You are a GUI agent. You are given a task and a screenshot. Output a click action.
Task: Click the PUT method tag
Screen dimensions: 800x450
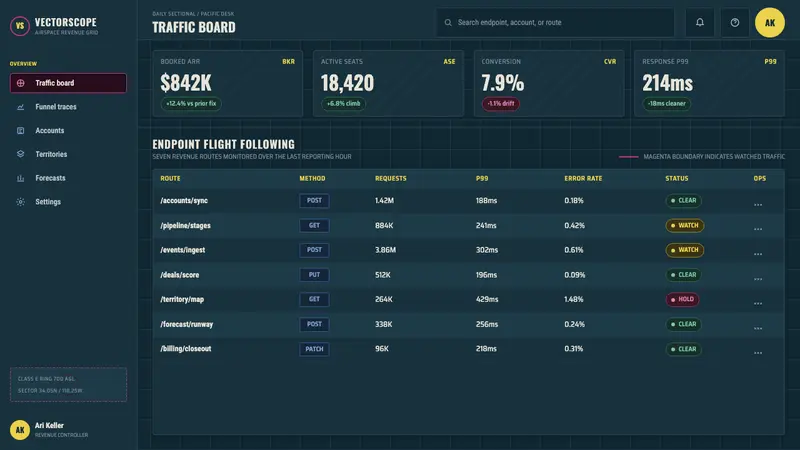pyautogui.click(x=314, y=275)
